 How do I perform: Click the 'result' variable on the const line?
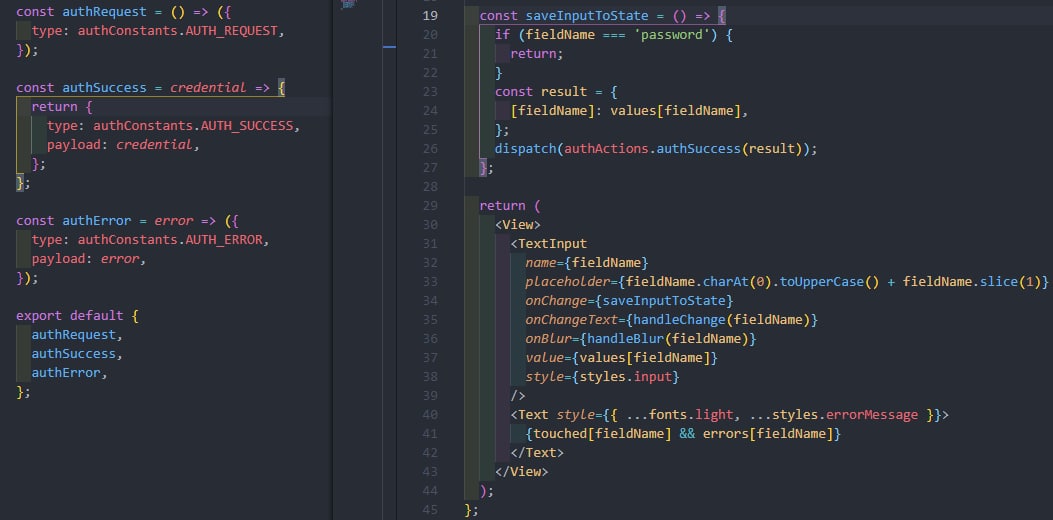coord(564,91)
